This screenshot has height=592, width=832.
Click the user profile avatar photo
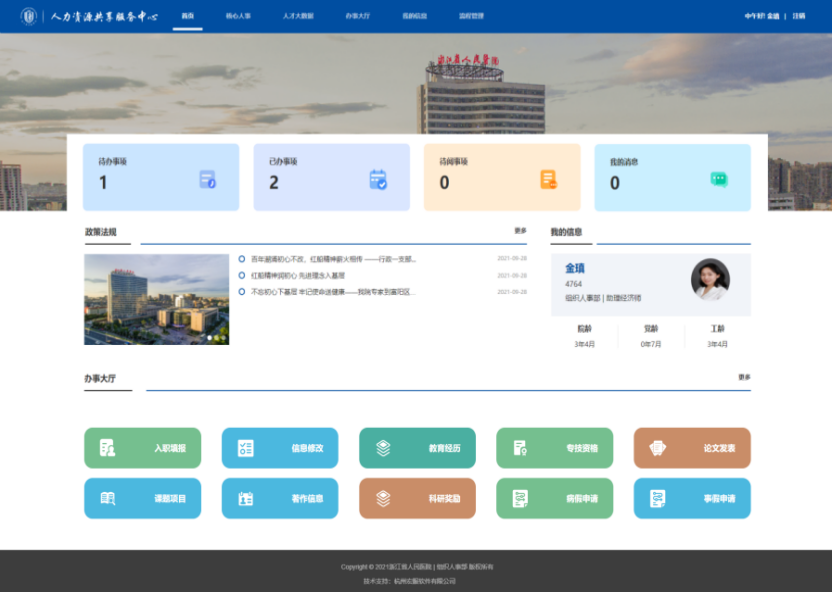[x=710, y=279]
